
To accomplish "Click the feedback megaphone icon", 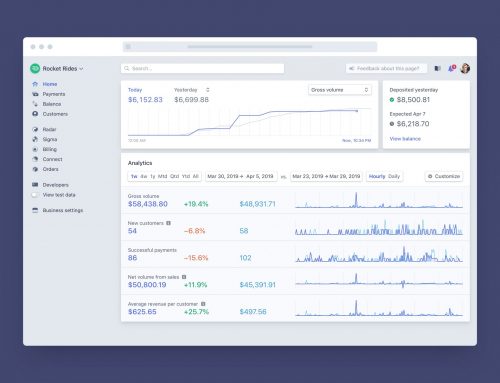I will coord(351,68).
